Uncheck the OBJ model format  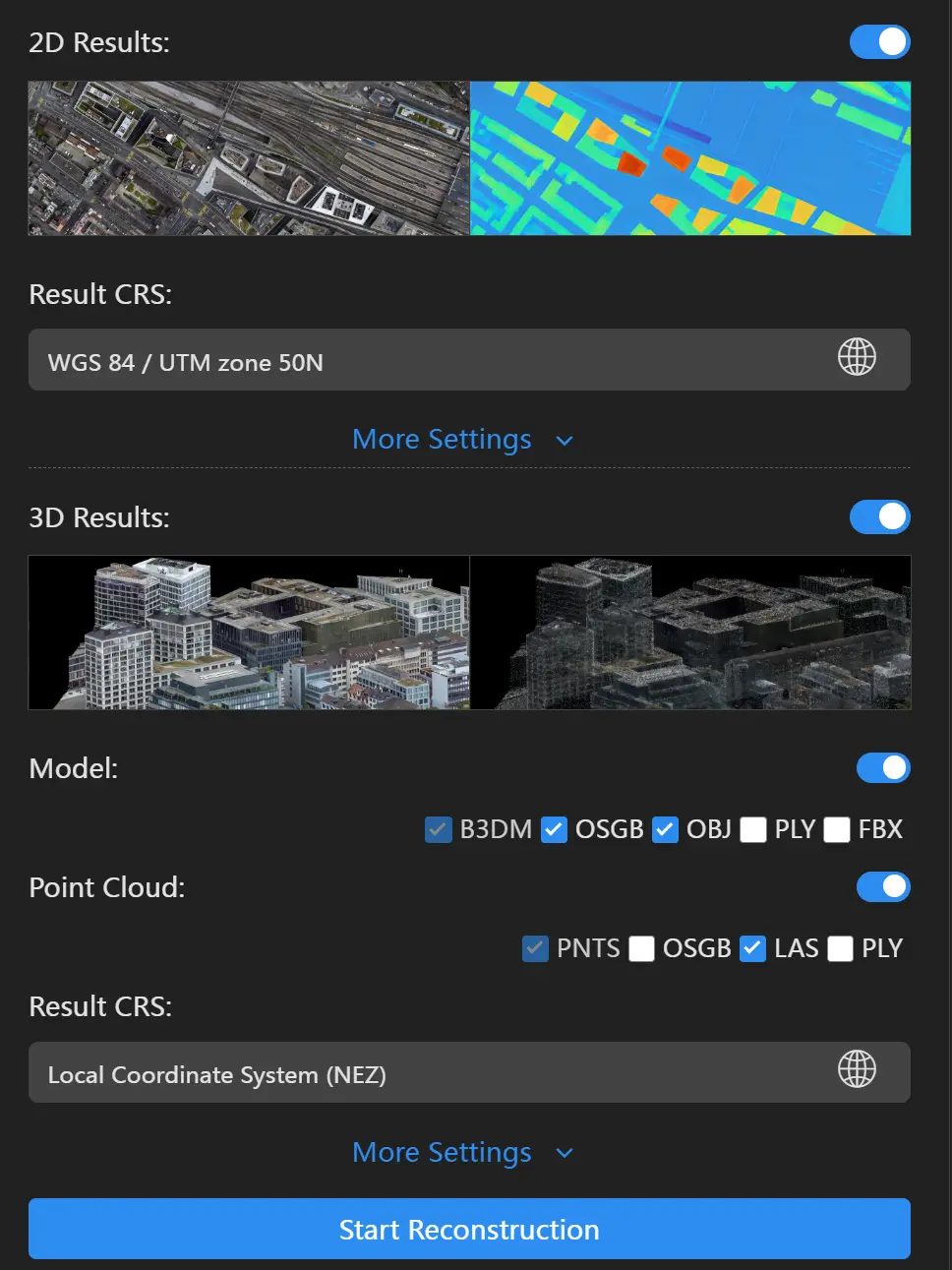[666, 830]
